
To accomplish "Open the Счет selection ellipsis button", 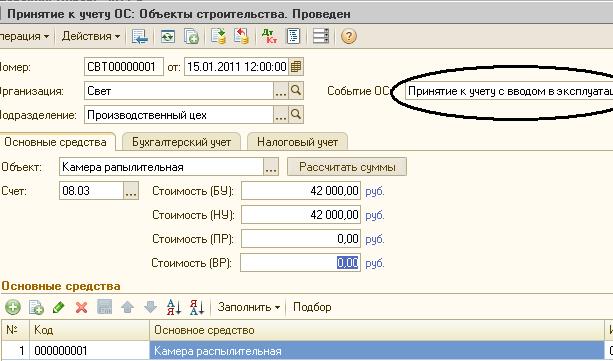I will pos(131,191).
